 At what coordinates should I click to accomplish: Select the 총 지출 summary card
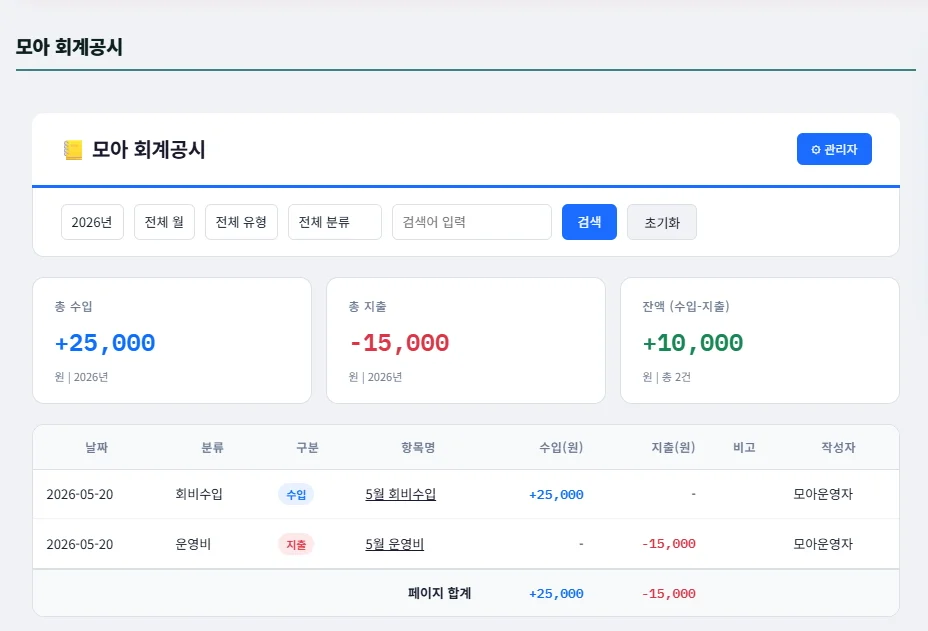point(466,340)
